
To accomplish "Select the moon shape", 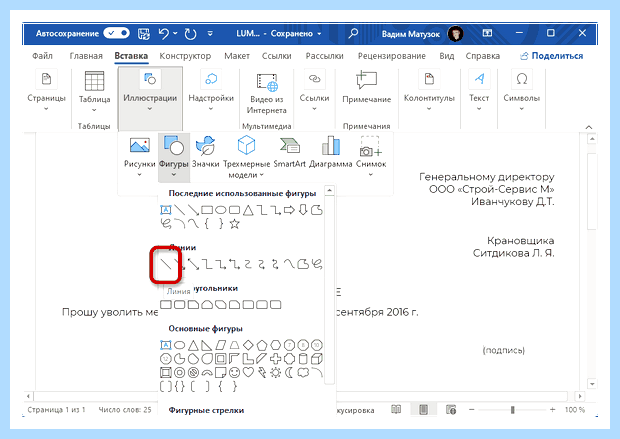I will [289, 373].
